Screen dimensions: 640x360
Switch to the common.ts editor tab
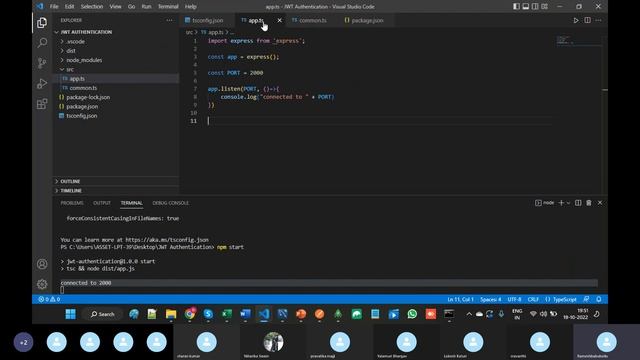(312, 20)
